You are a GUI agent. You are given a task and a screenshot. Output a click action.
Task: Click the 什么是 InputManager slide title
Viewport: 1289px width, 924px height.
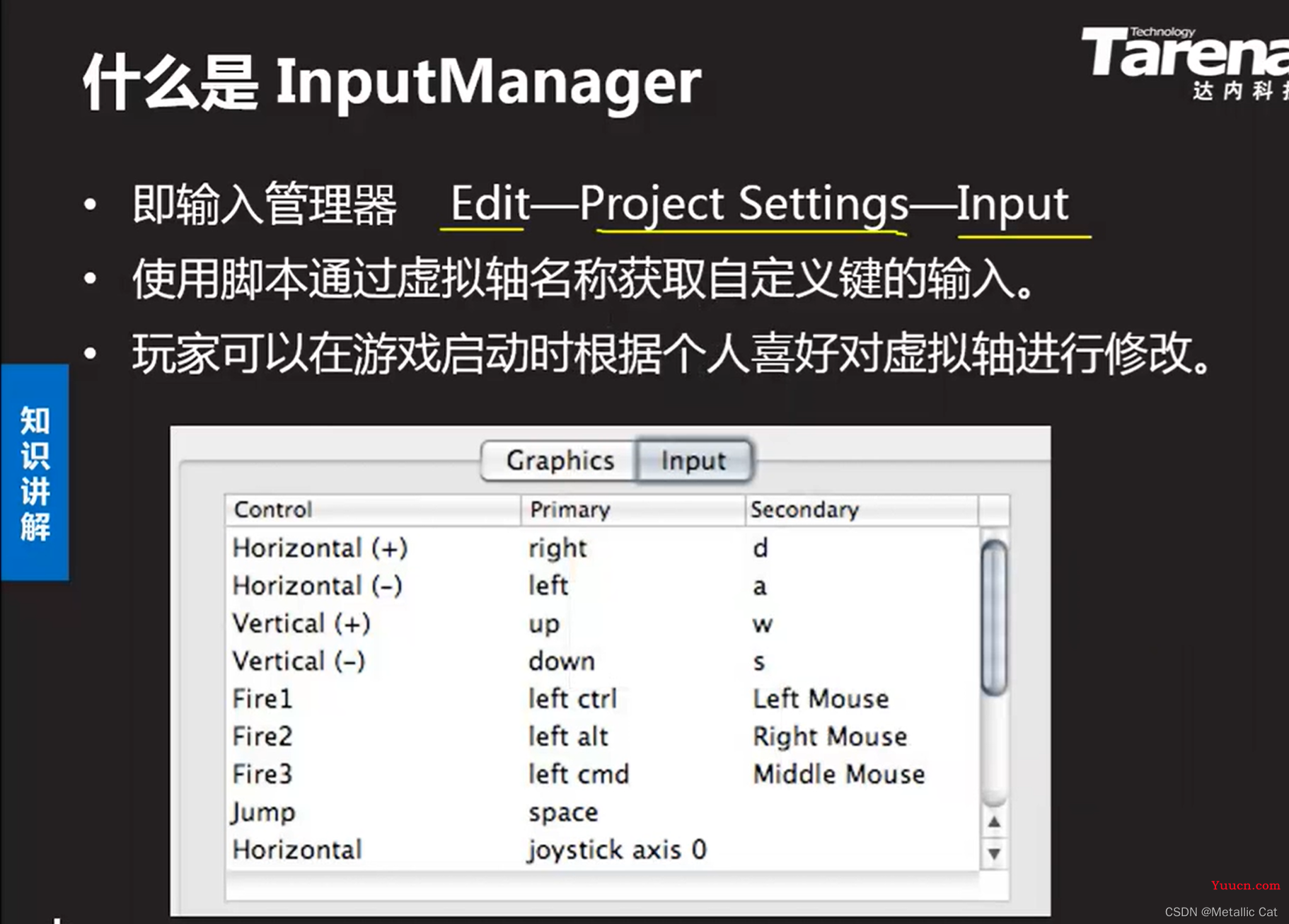(392, 83)
